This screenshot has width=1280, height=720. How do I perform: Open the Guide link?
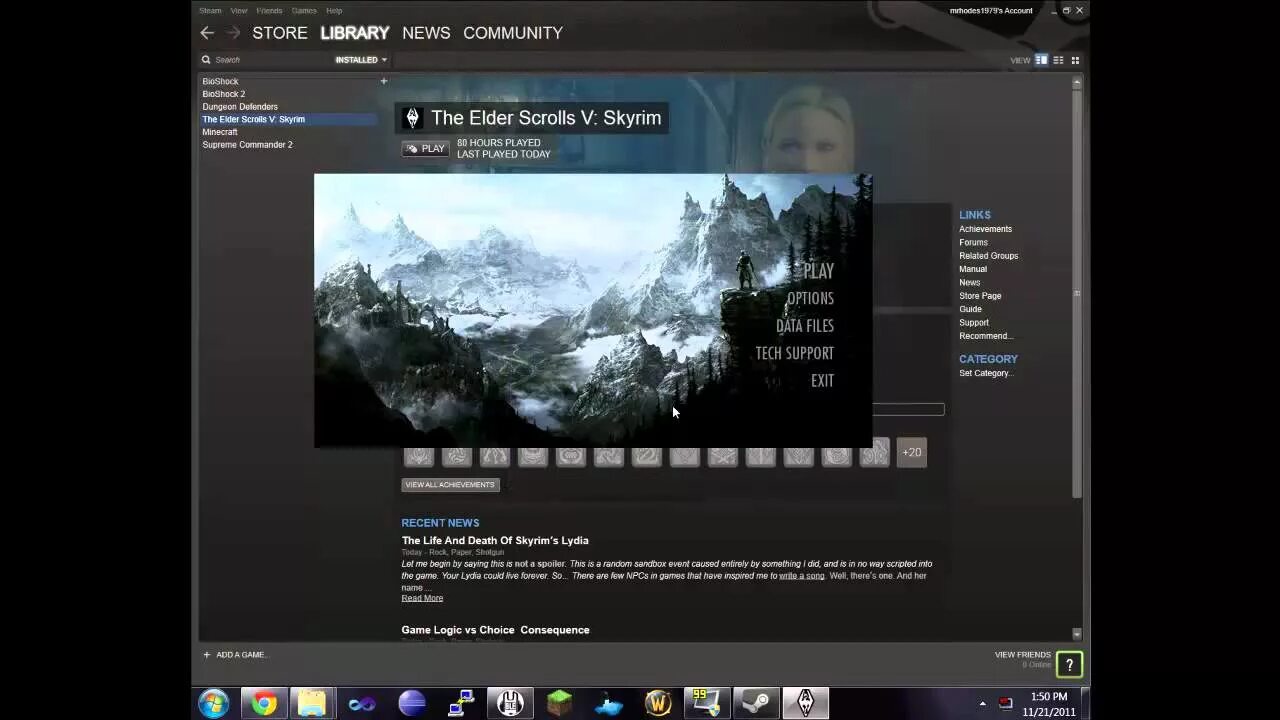pos(970,309)
